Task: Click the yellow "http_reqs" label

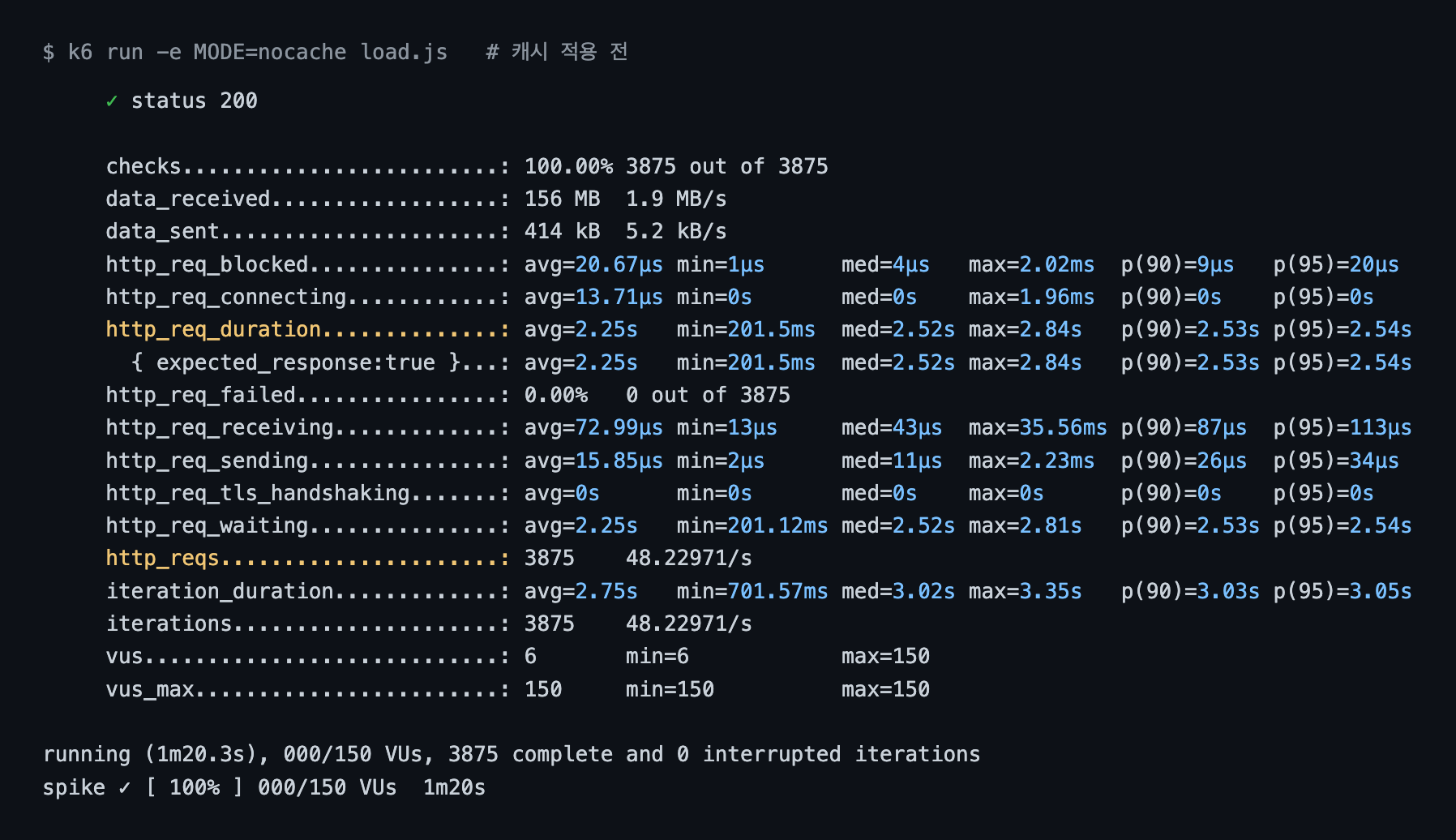Action: pyautogui.click(x=163, y=558)
